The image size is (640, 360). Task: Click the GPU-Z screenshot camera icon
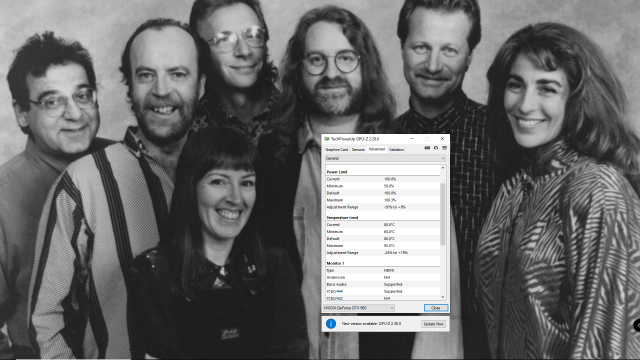tap(427, 148)
